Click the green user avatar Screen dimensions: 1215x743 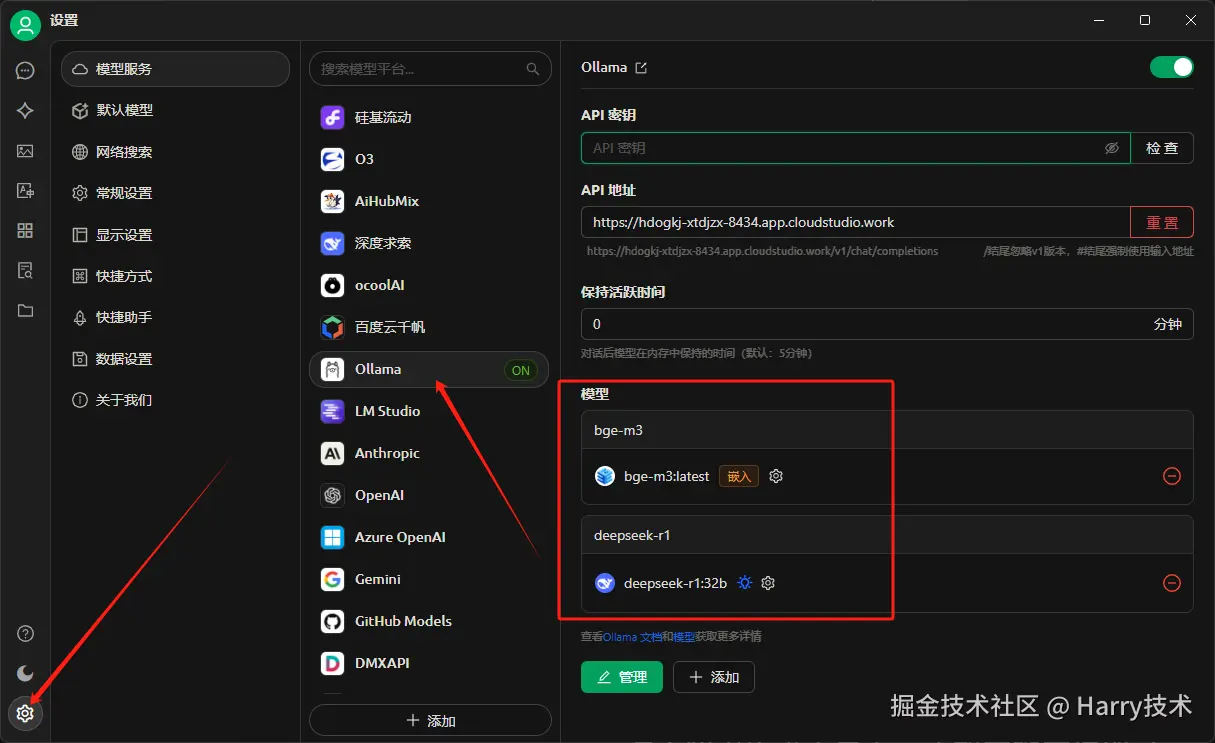tap(25, 25)
